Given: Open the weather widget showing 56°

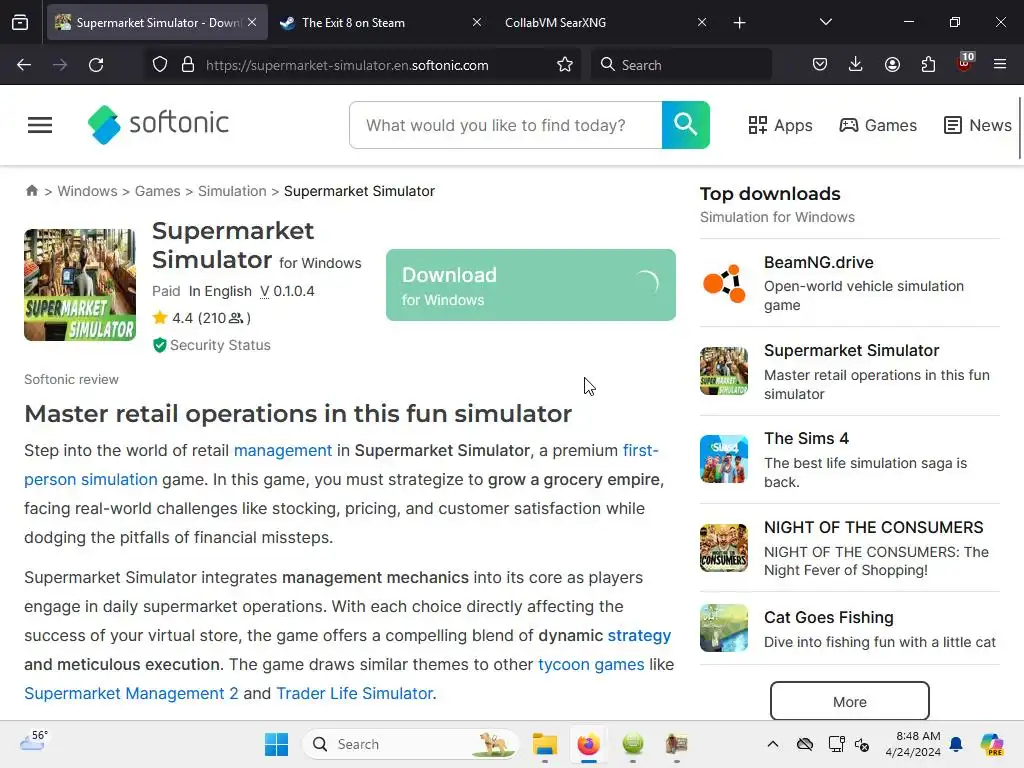Looking at the screenshot, I should (34, 740).
